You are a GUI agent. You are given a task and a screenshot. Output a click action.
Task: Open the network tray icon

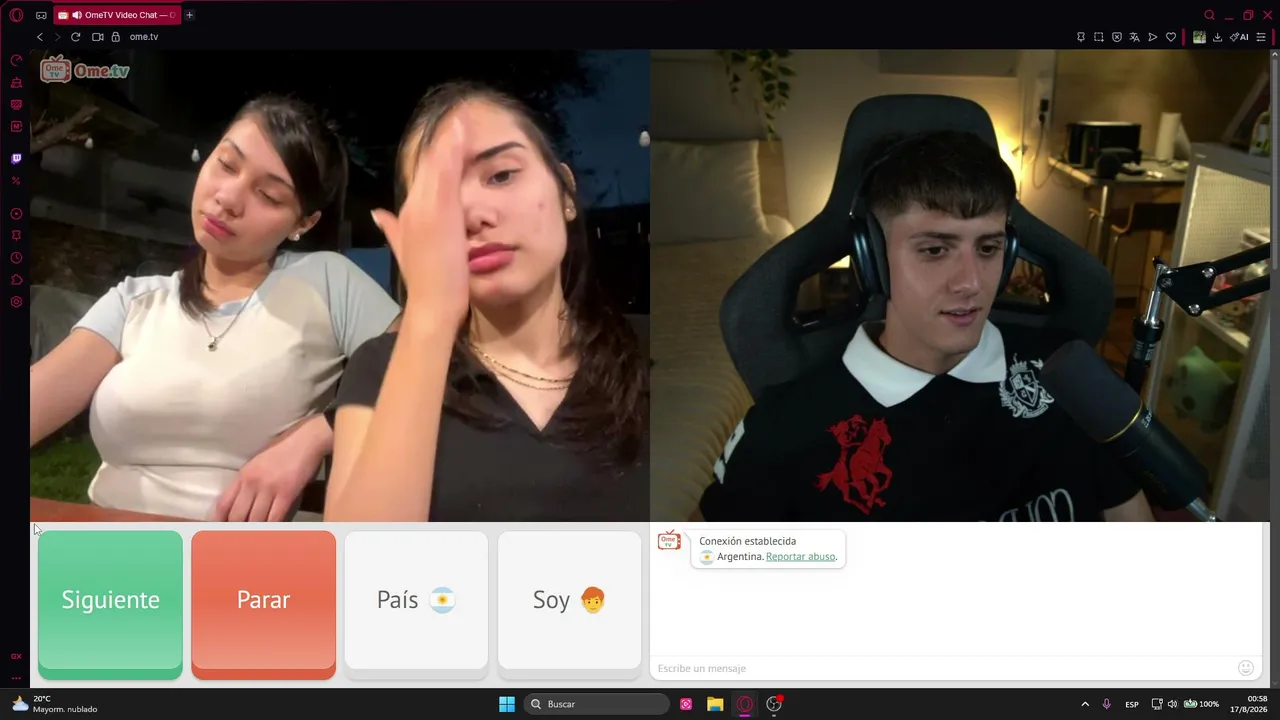click(1157, 704)
